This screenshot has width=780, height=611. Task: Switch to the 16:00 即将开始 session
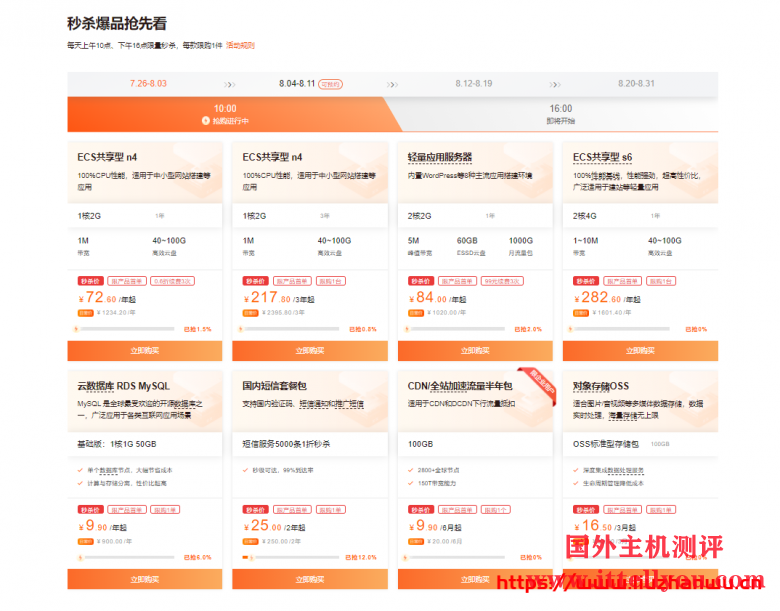(561, 114)
